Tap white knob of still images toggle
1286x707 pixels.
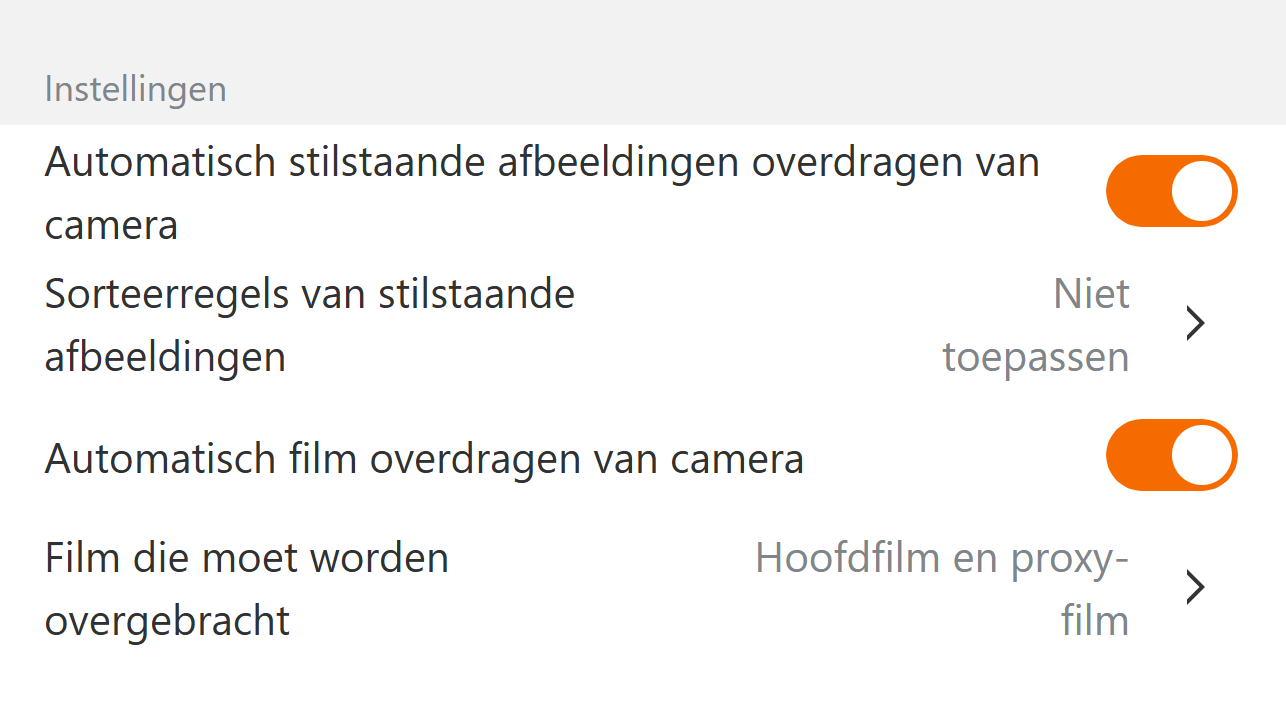pyautogui.click(x=1202, y=191)
